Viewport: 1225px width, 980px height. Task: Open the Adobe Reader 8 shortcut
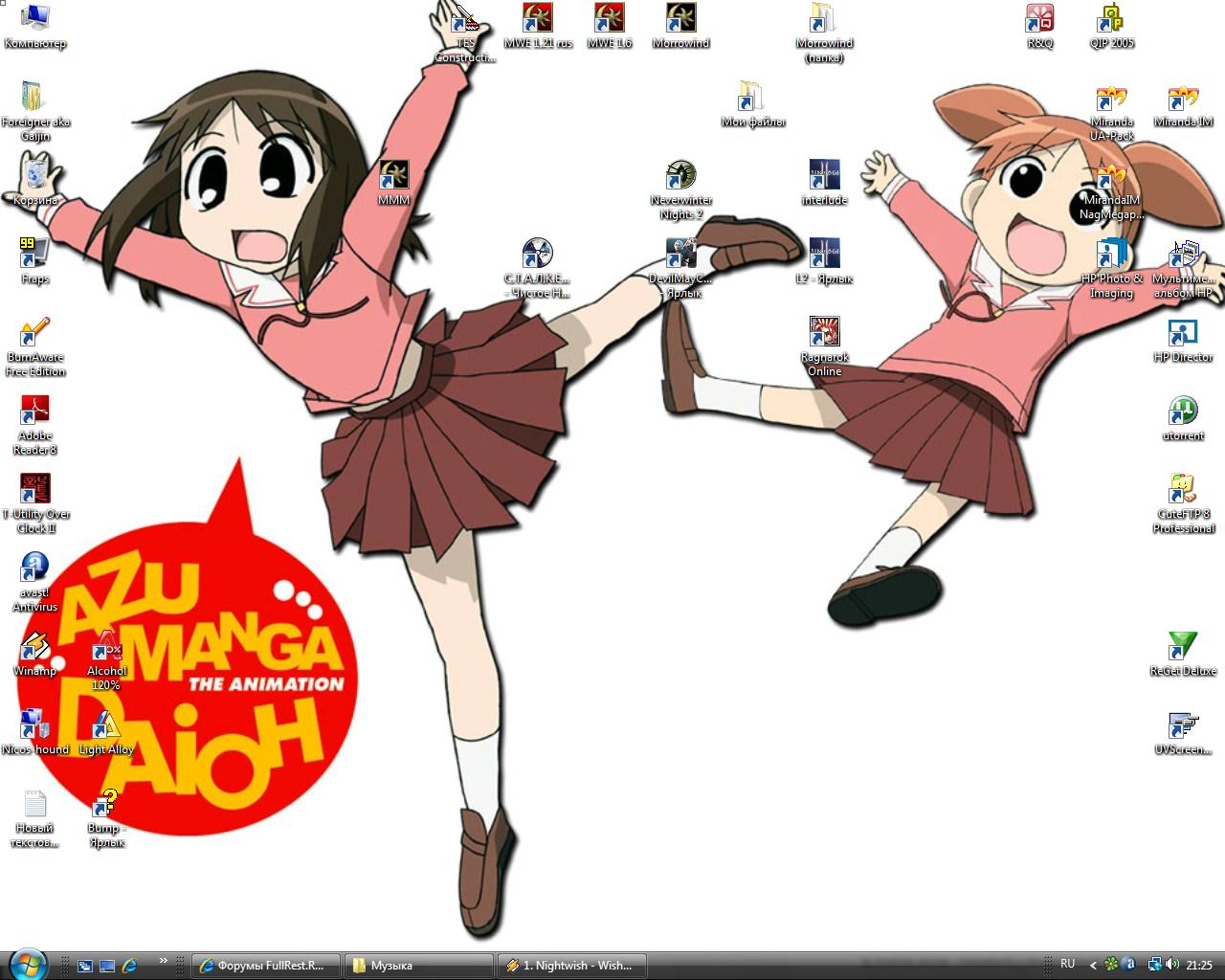point(34,425)
